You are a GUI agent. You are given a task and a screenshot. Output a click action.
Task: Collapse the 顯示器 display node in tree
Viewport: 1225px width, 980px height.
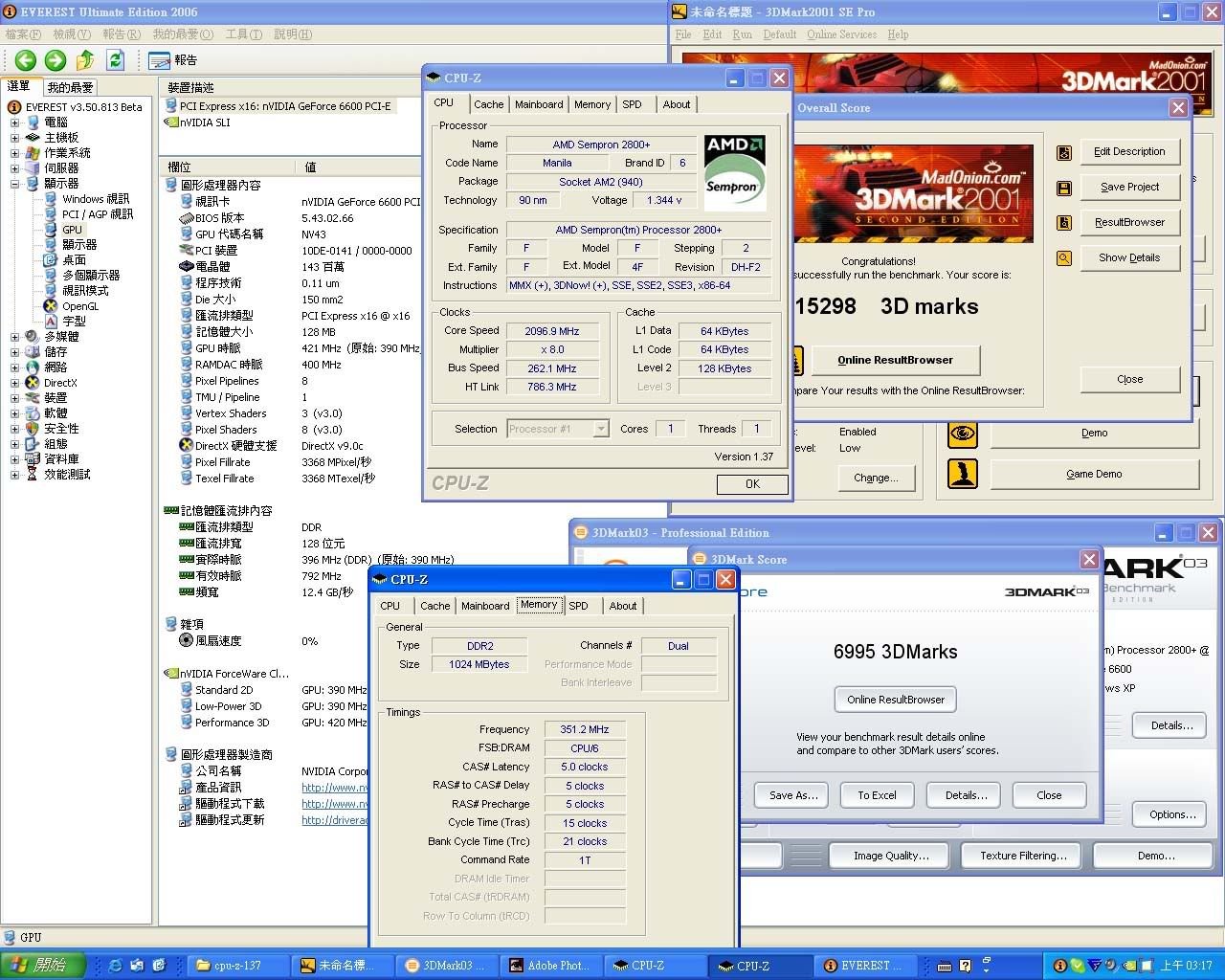tap(14, 184)
